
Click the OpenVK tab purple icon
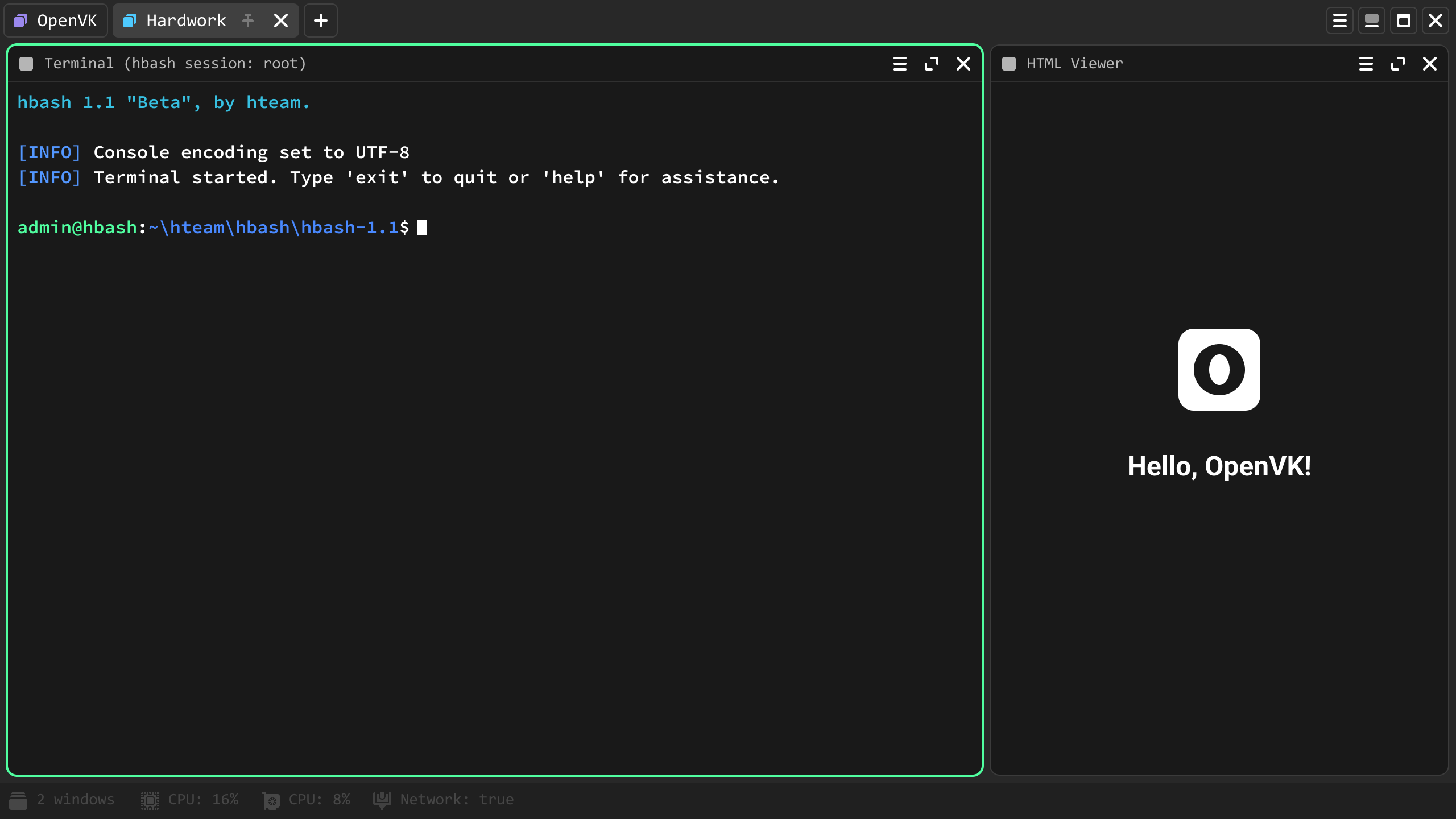tap(20, 21)
